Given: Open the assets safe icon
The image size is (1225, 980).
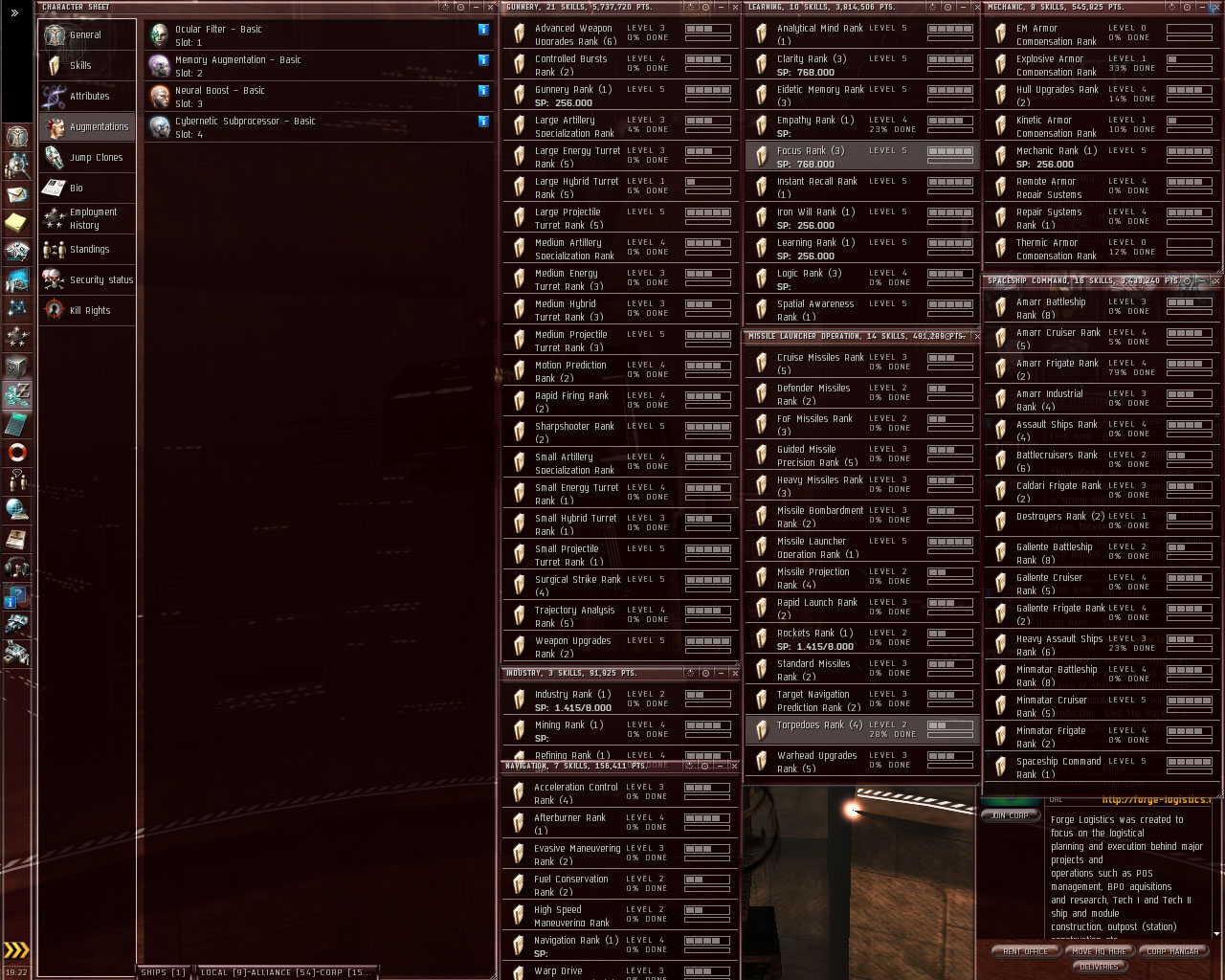Looking at the screenshot, I should [x=17, y=367].
